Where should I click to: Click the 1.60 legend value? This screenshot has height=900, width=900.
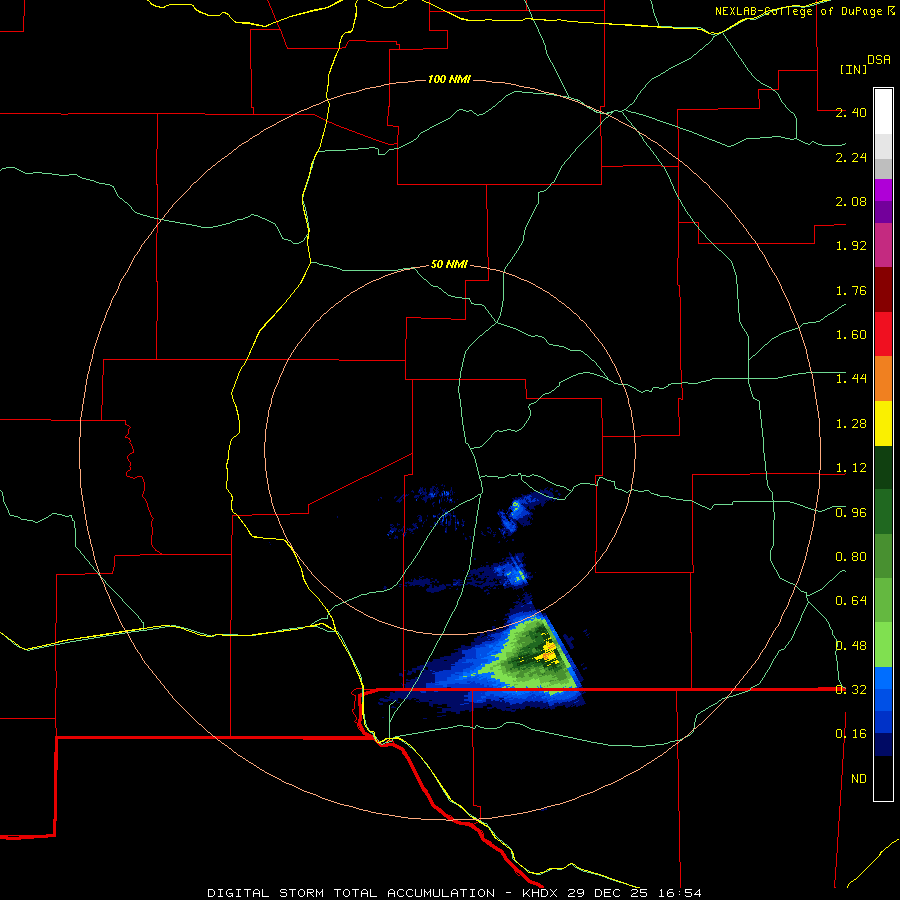pyautogui.click(x=851, y=335)
